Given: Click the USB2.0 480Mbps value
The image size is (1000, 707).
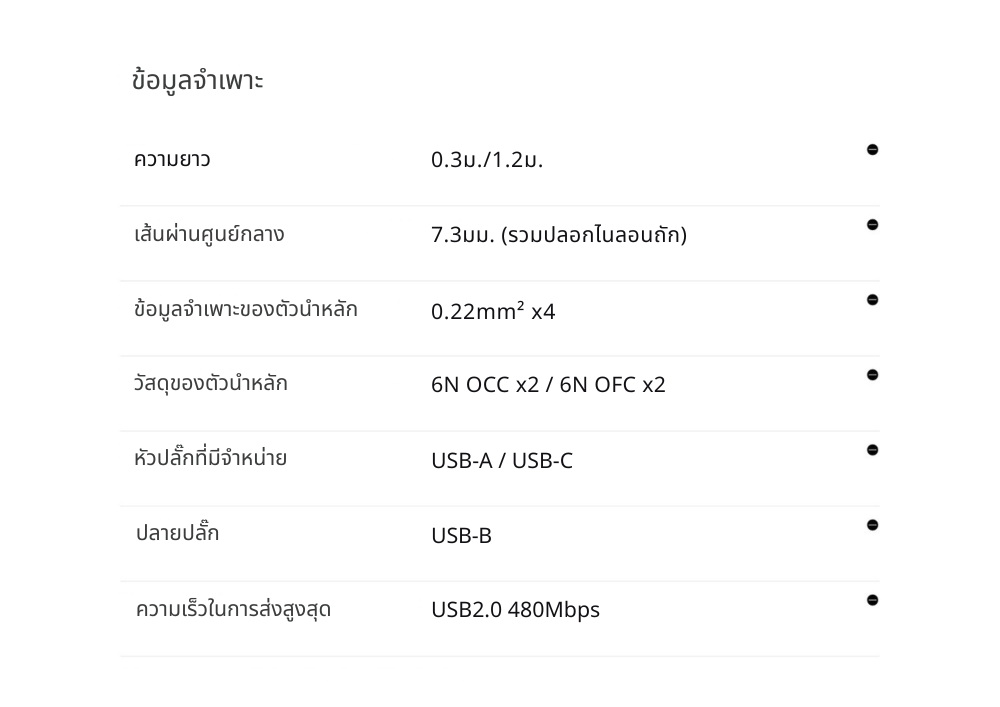Looking at the screenshot, I should 515,610.
